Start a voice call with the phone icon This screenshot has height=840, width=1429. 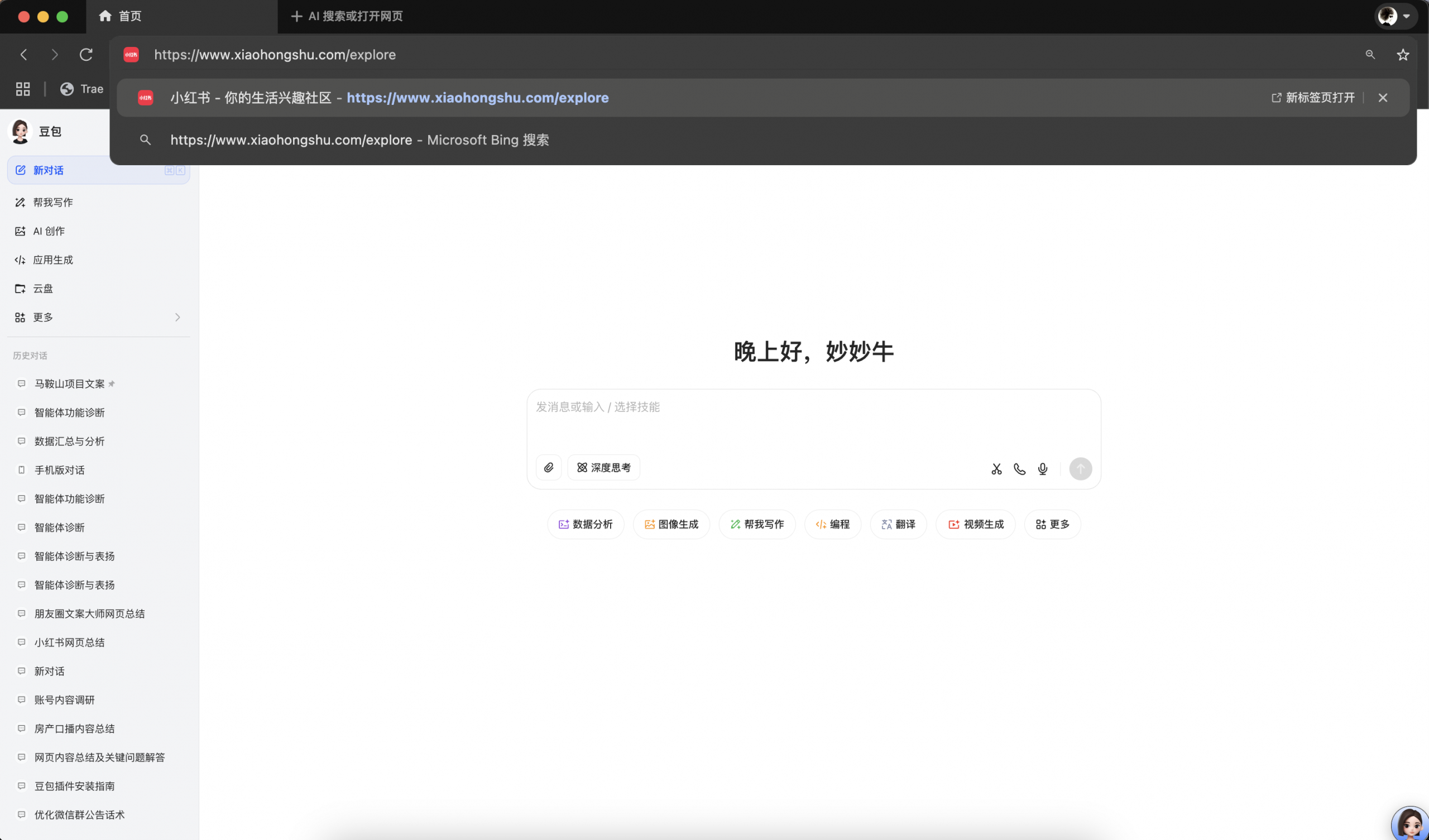pyautogui.click(x=1020, y=469)
